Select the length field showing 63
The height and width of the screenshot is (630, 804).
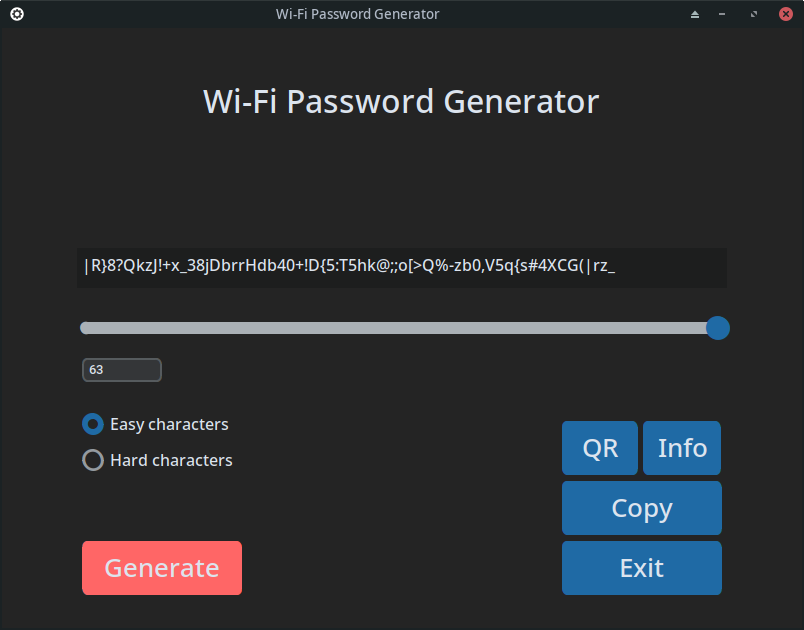point(121,369)
